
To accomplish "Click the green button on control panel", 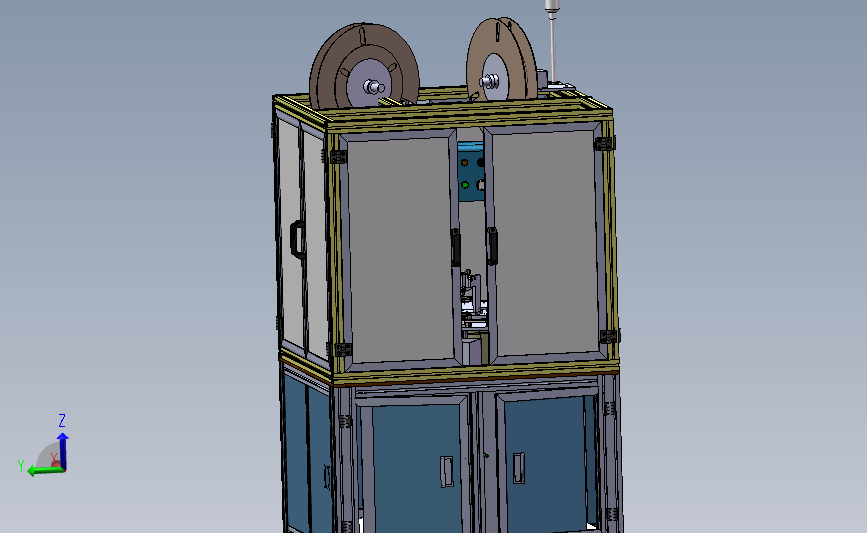I will pos(465,185).
